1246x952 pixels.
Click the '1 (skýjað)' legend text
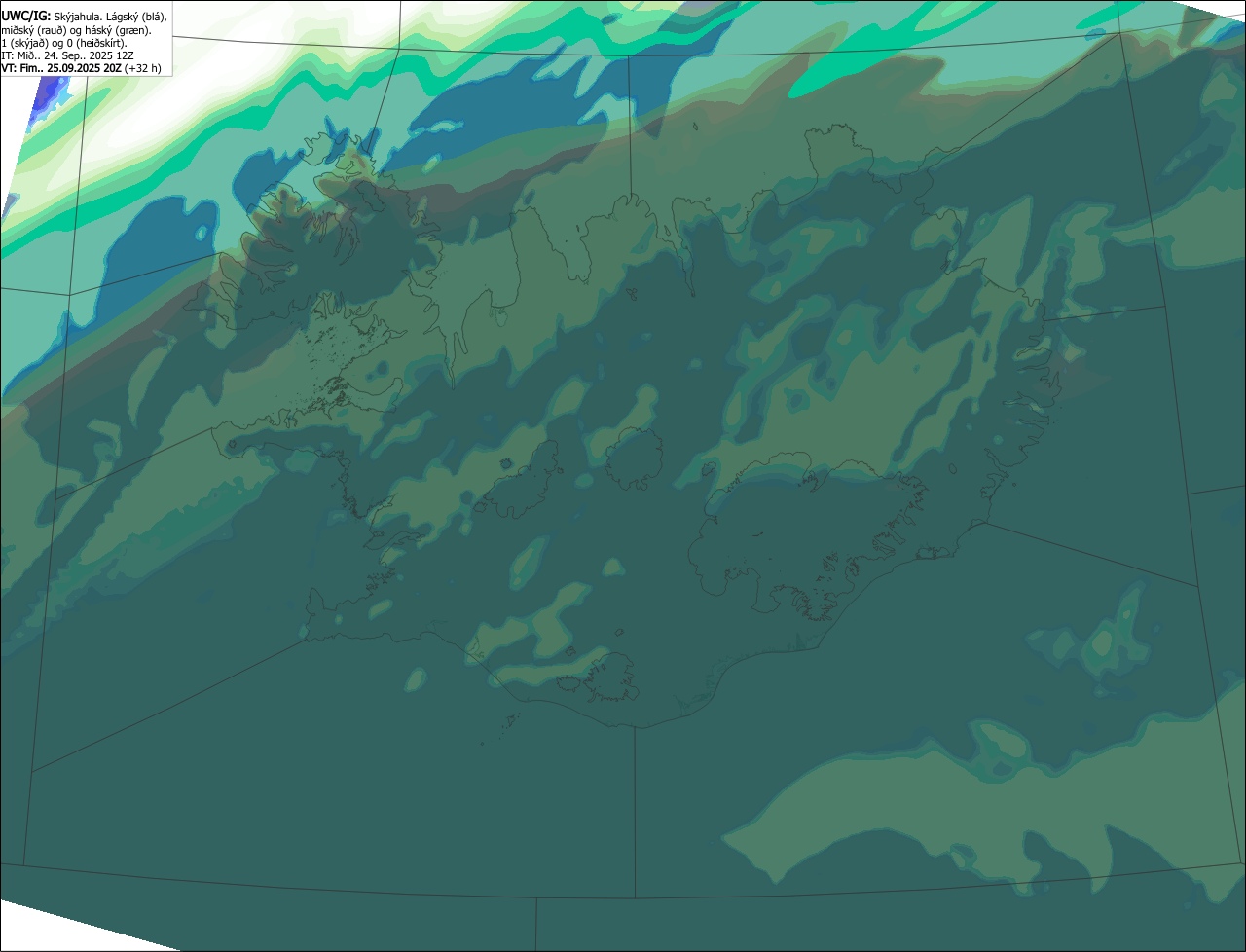click(x=24, y=44)
